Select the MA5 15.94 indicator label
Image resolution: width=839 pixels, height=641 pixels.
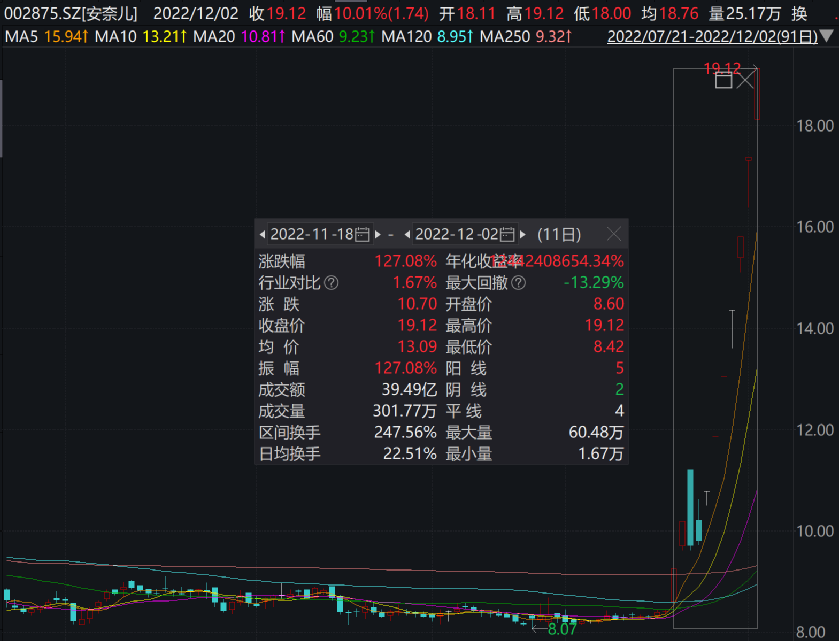pos(46,36)
